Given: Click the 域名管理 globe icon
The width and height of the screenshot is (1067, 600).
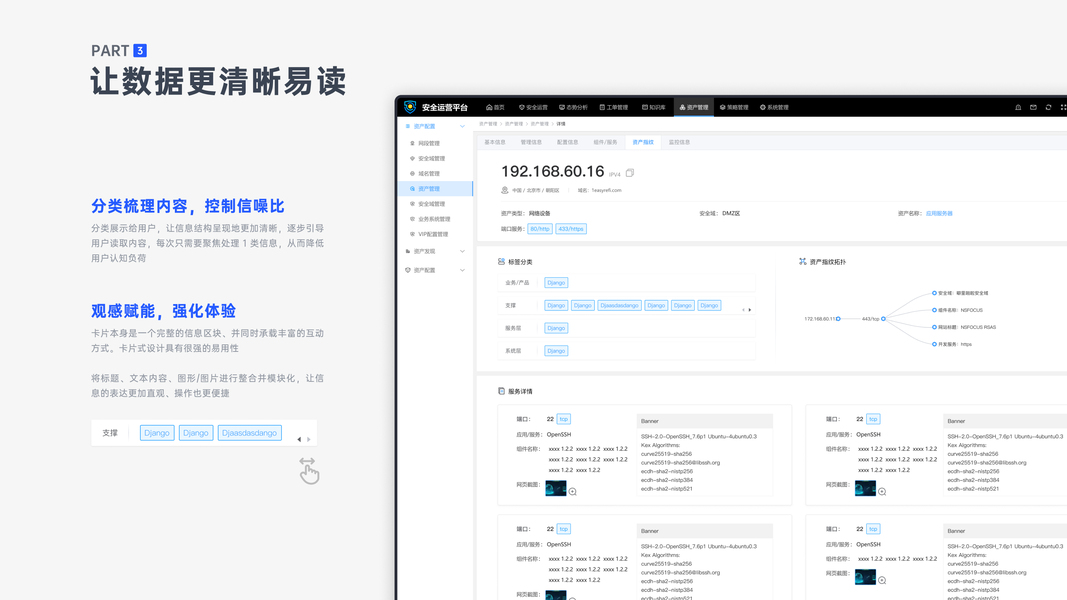Looking at the screenshot, I should pos(412,173).
